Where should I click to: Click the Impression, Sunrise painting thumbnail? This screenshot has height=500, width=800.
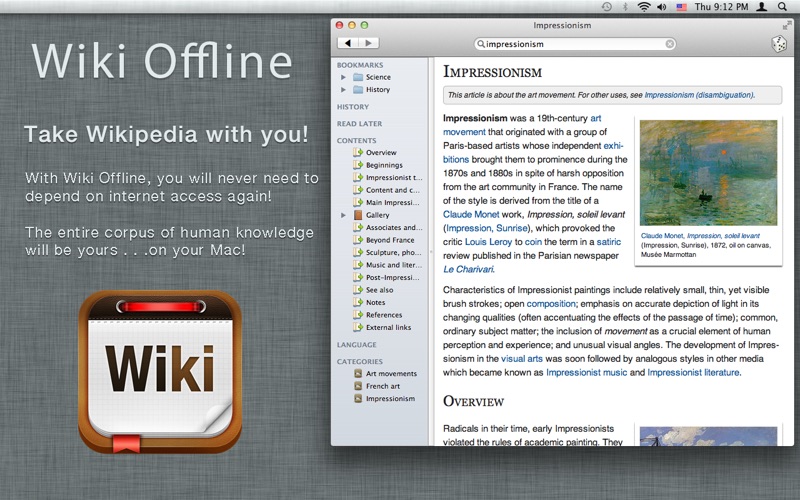[708, 172]
